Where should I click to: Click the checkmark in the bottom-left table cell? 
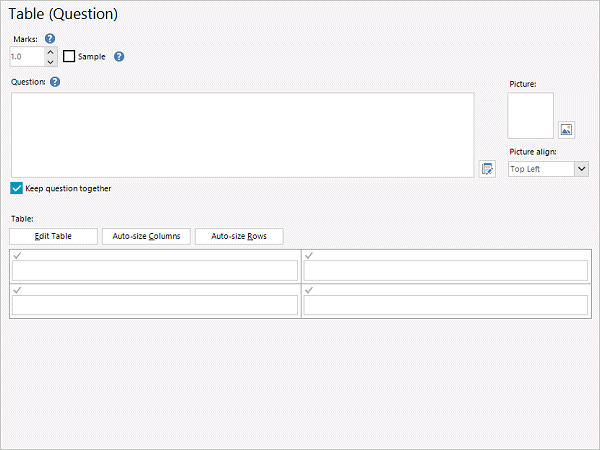(x=18, y=290)
